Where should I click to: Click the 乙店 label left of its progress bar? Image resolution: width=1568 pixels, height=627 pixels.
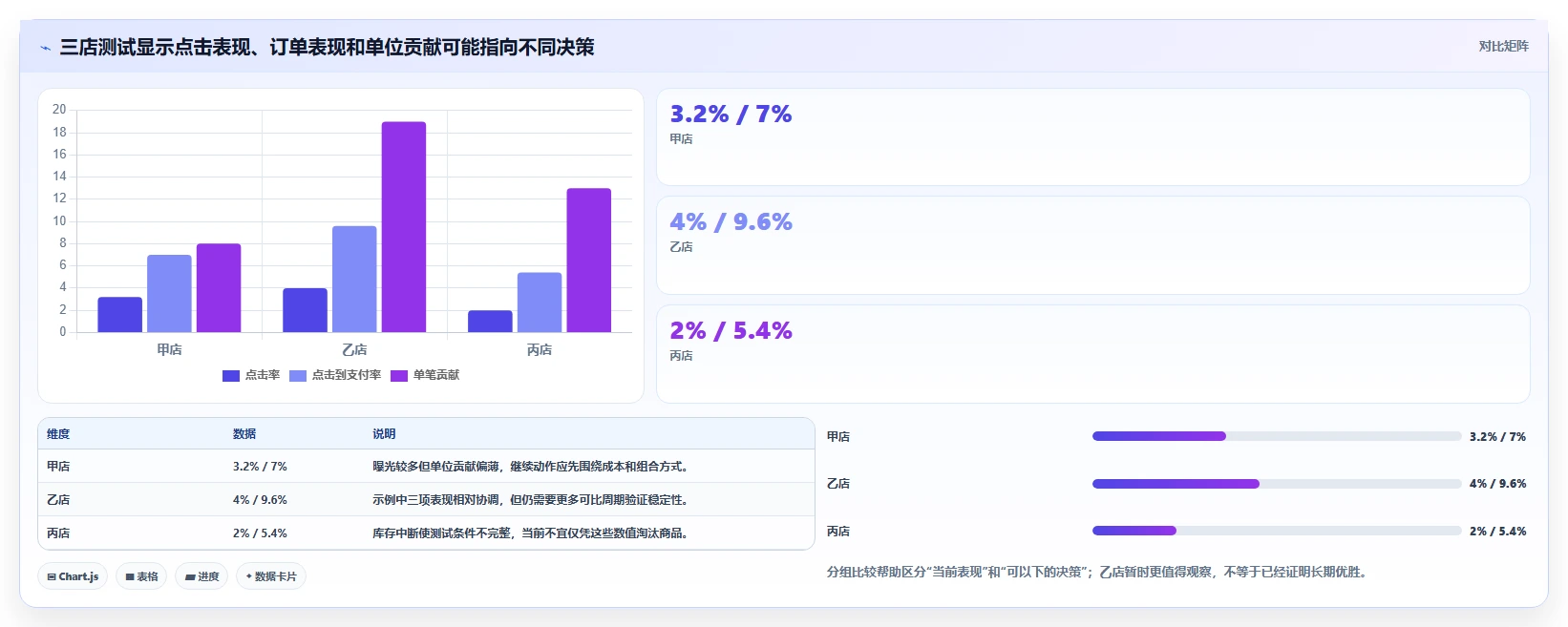(x=838, y=484)
